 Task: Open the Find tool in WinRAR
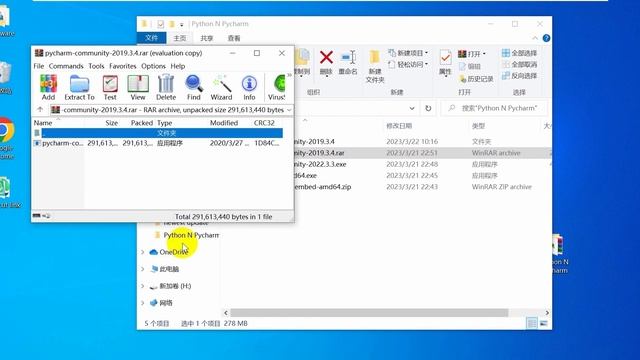click(193, 87)
